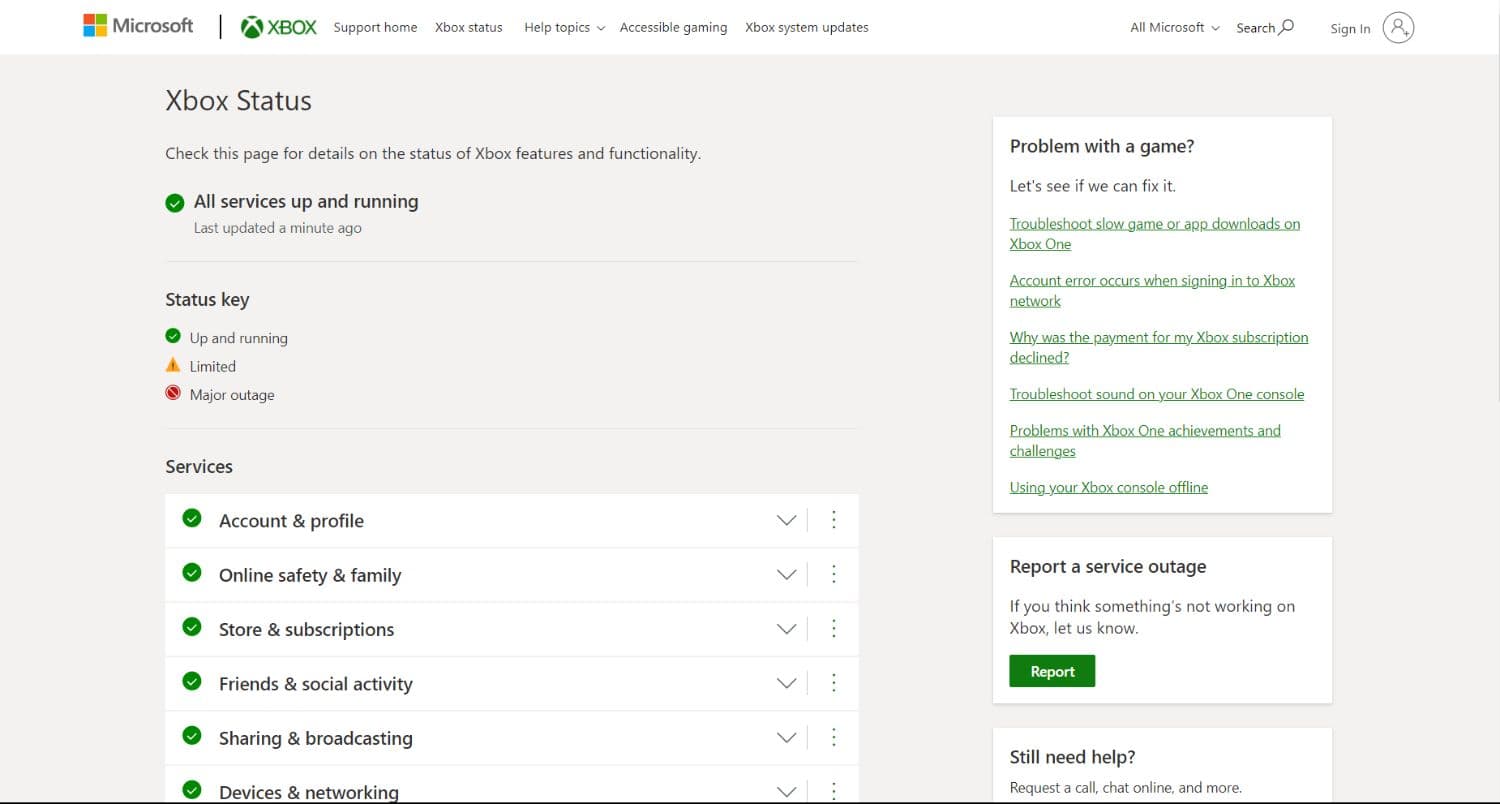Click the Microsoft logo
The height and width of the screenshot is (804, 1500).
(138, 26)
